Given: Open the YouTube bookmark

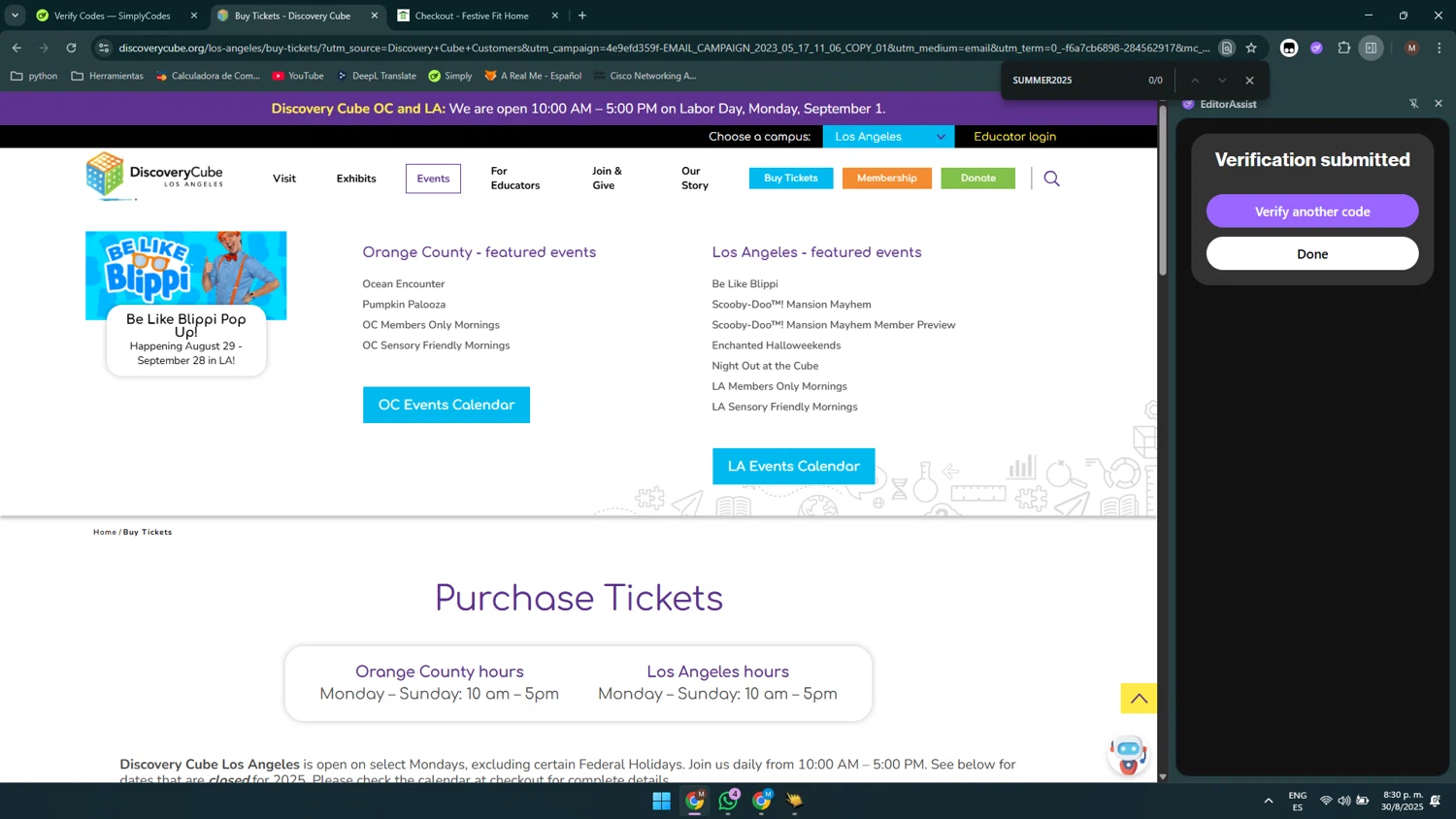Looking at the screenshot, I should tap(297, 76).
